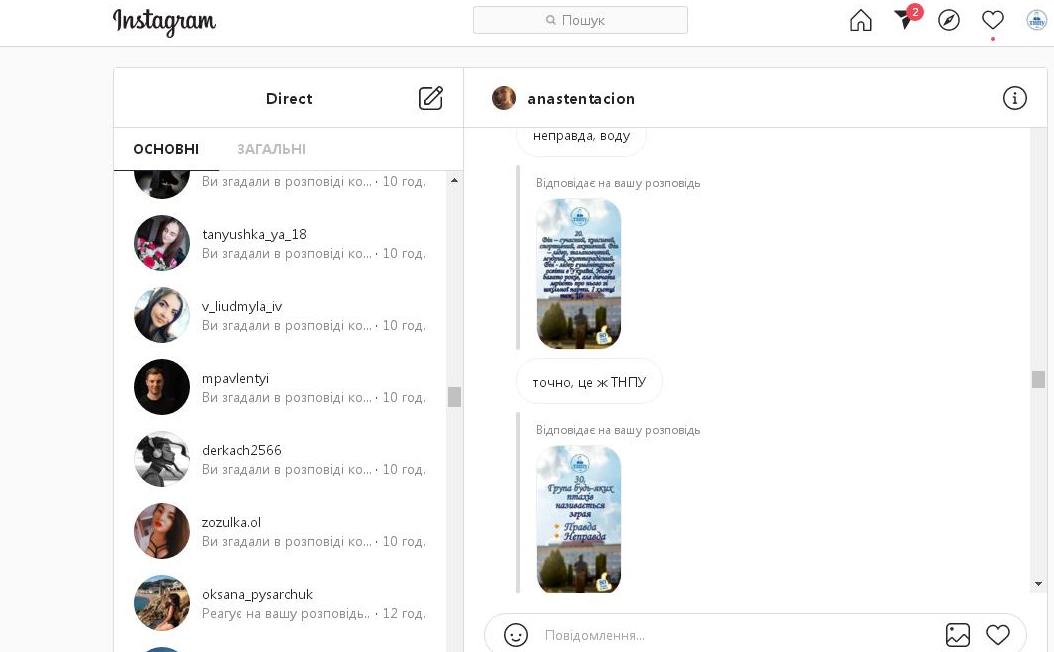Click the Instagram logo

(x=164, y=21)
